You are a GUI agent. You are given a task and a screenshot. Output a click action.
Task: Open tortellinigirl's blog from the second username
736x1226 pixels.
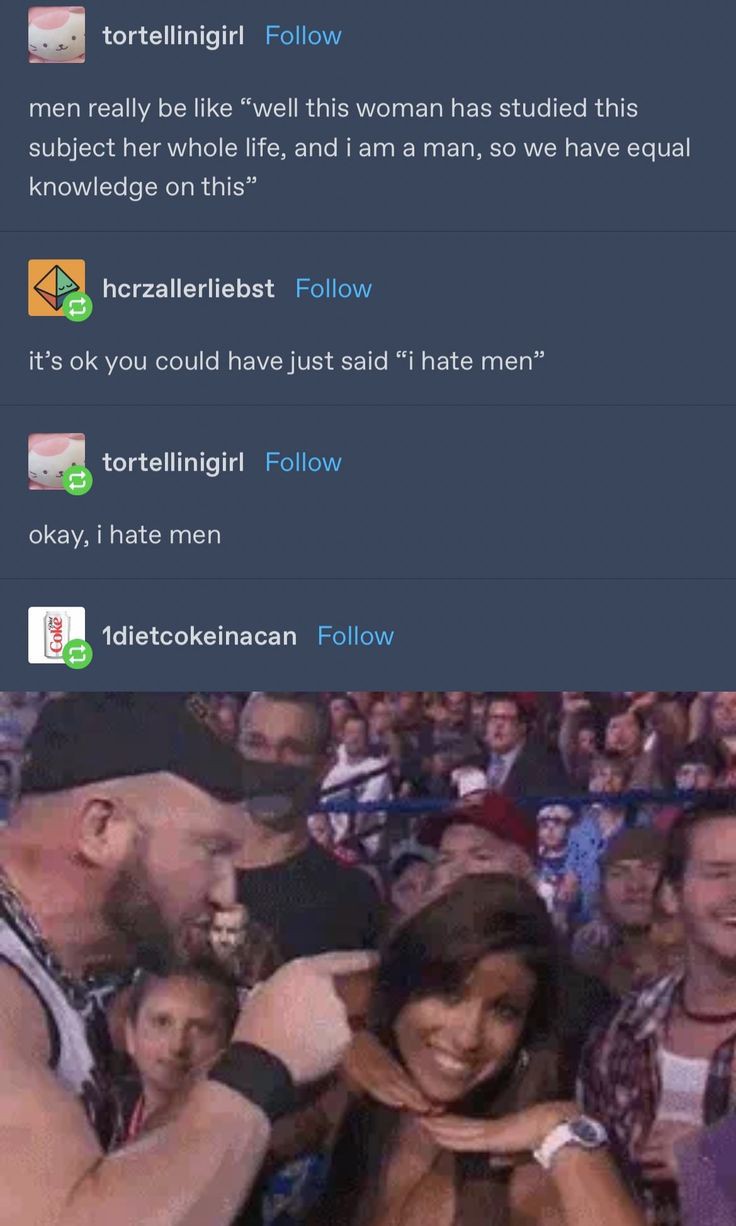coord(173,463)
